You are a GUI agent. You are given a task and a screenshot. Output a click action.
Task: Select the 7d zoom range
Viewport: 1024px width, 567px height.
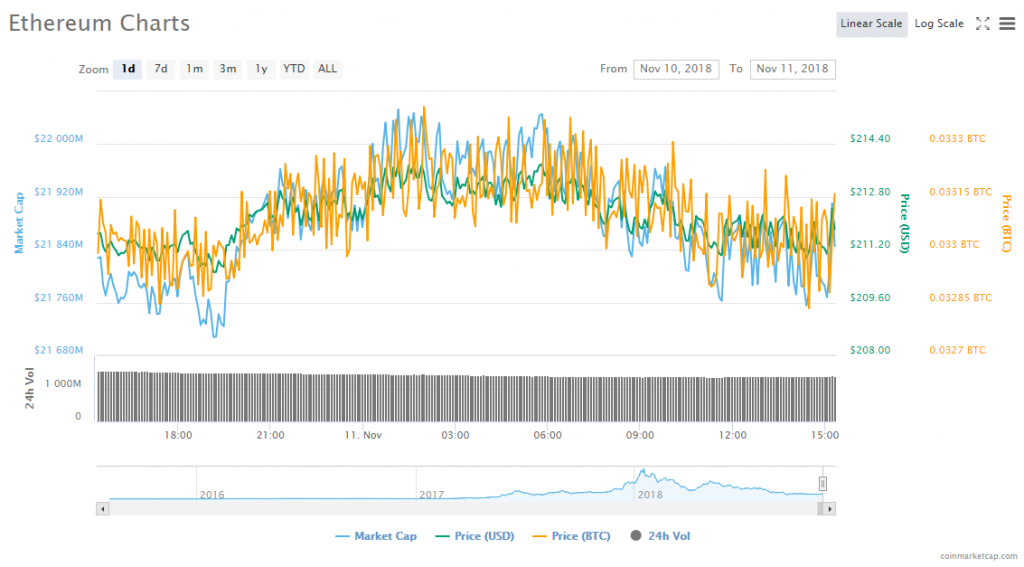coord(161,69)
